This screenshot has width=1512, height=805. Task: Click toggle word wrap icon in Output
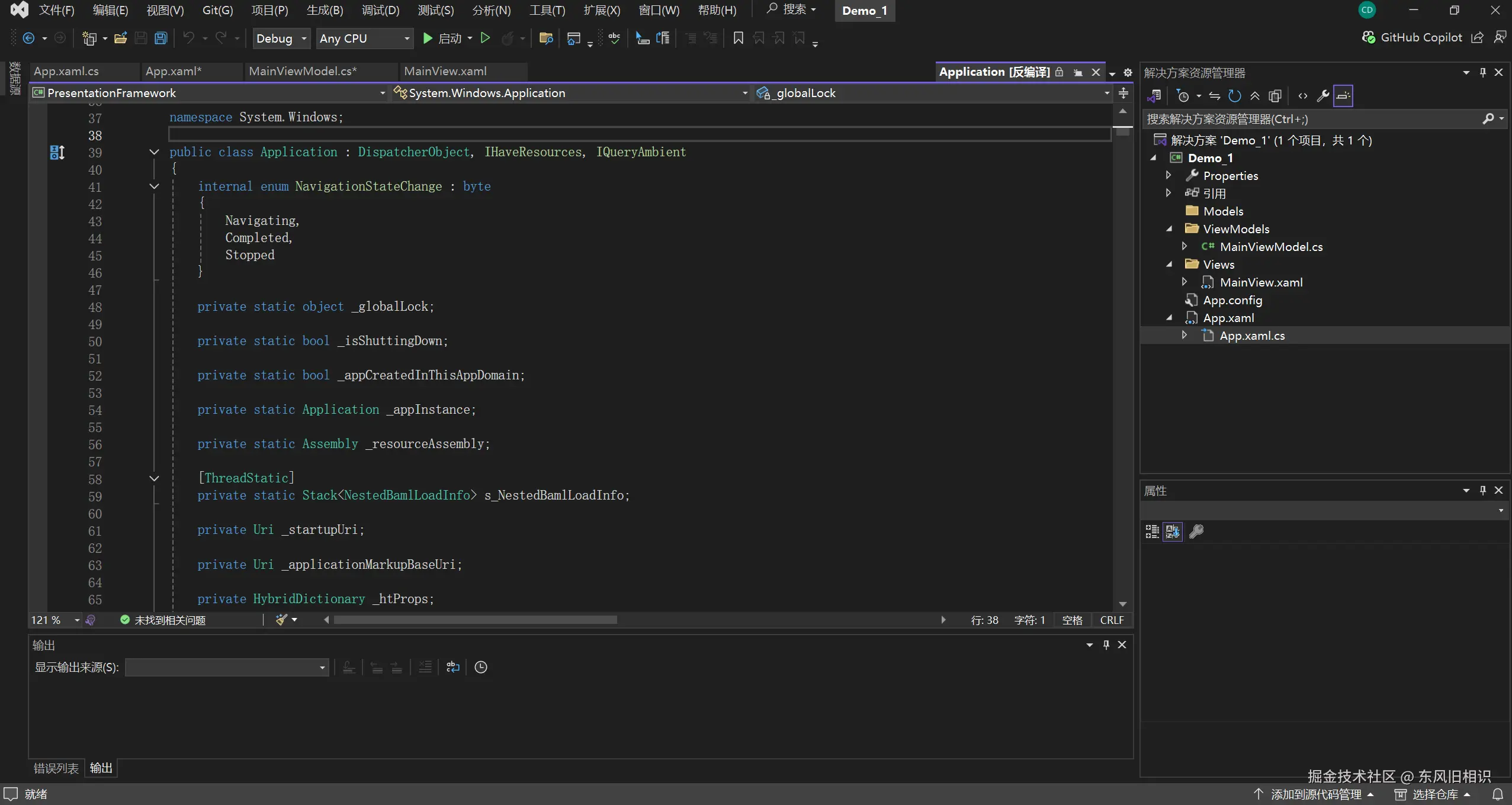coord(453,668)
